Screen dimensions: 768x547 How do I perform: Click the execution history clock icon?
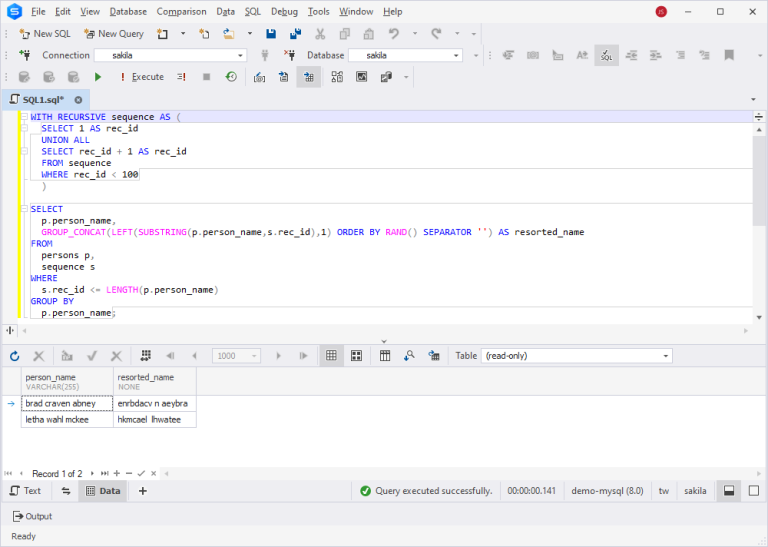coord(231,77)
